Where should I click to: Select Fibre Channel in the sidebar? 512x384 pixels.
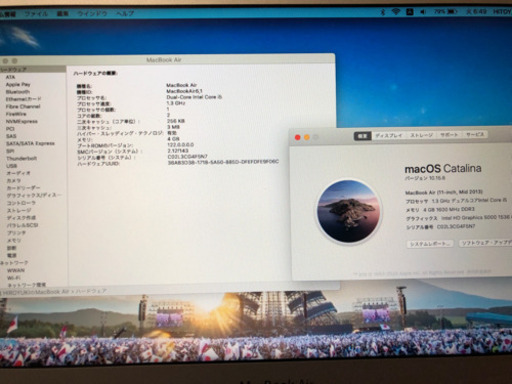(23, 107)
